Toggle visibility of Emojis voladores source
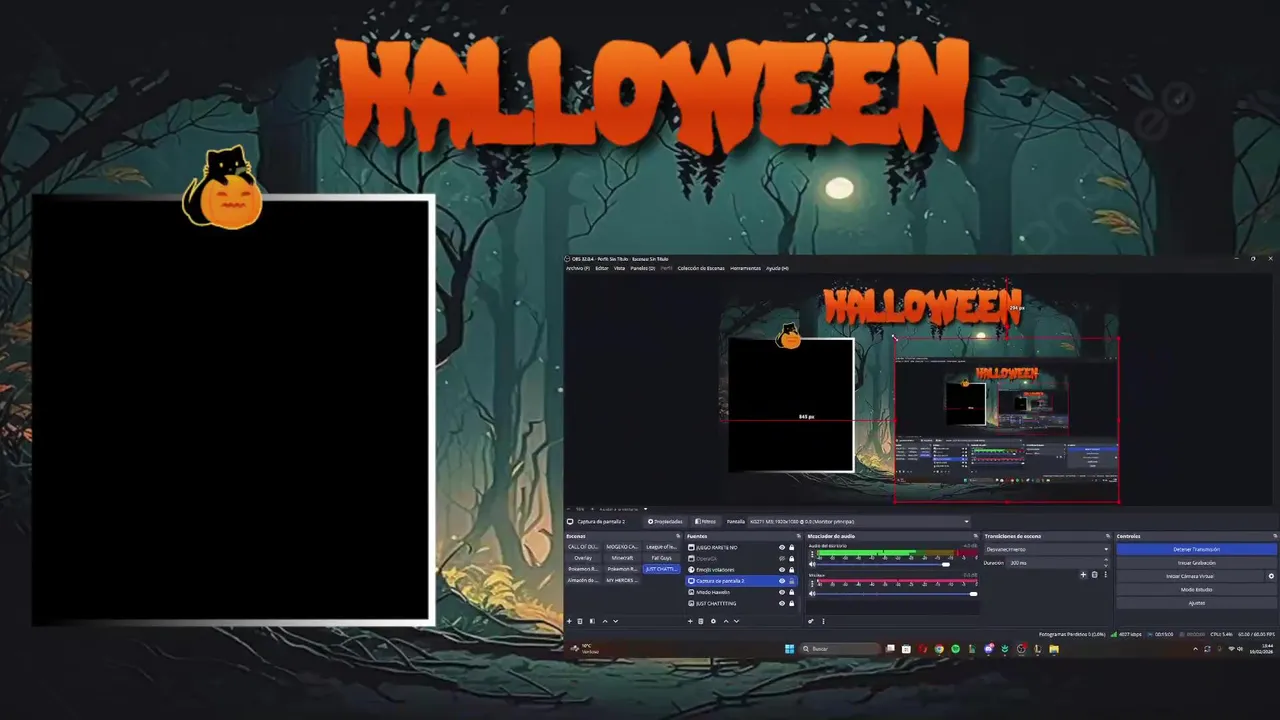Screen dimensions: 1280x720 782,570
